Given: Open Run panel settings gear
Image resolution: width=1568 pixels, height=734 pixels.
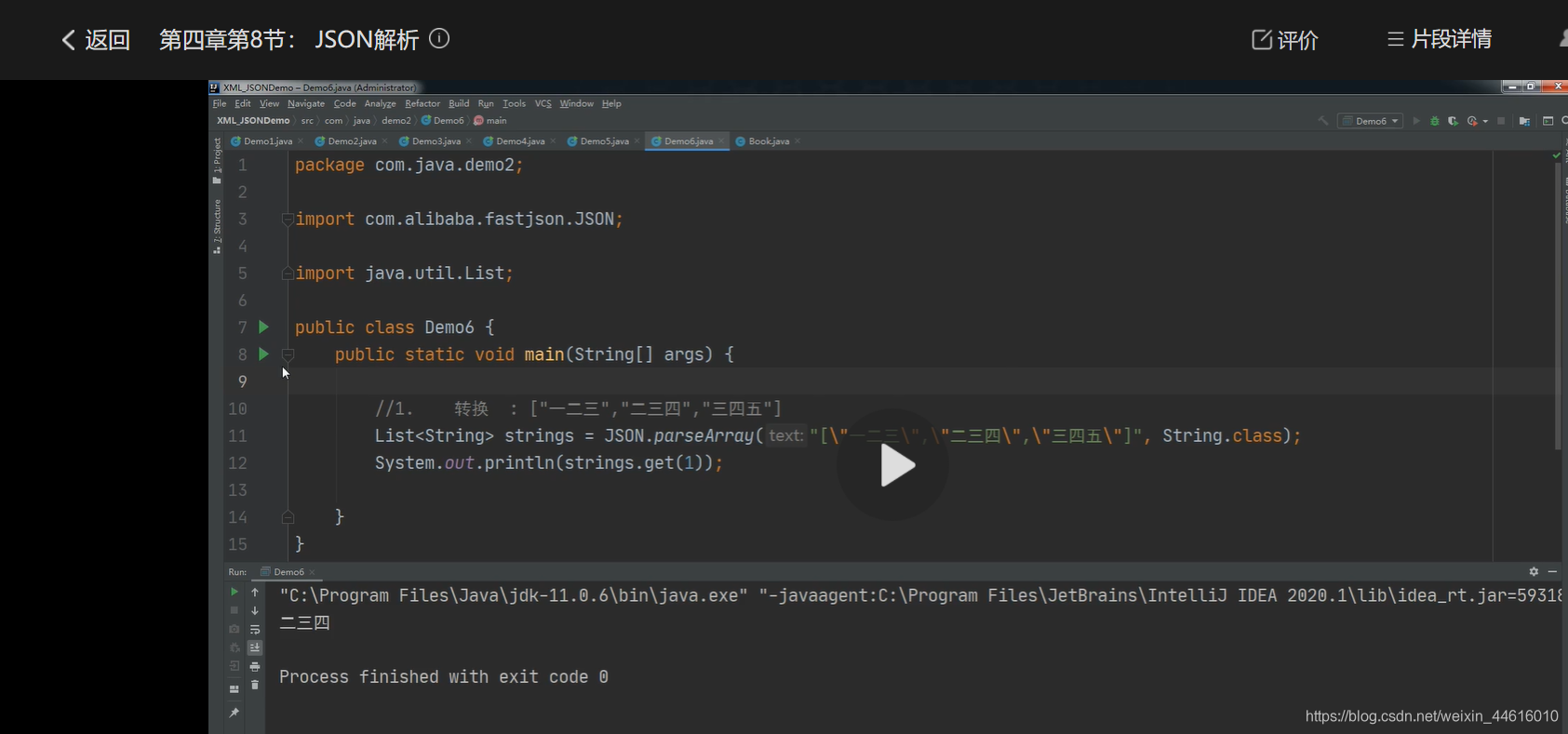Looking at the screenshot, I should (x=1534, y=571).
